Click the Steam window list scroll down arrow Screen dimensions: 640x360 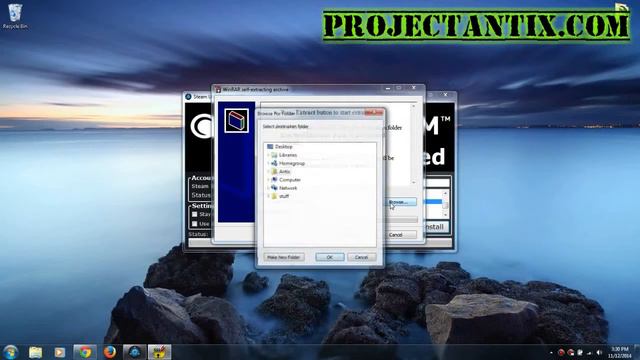pos(445,215)
